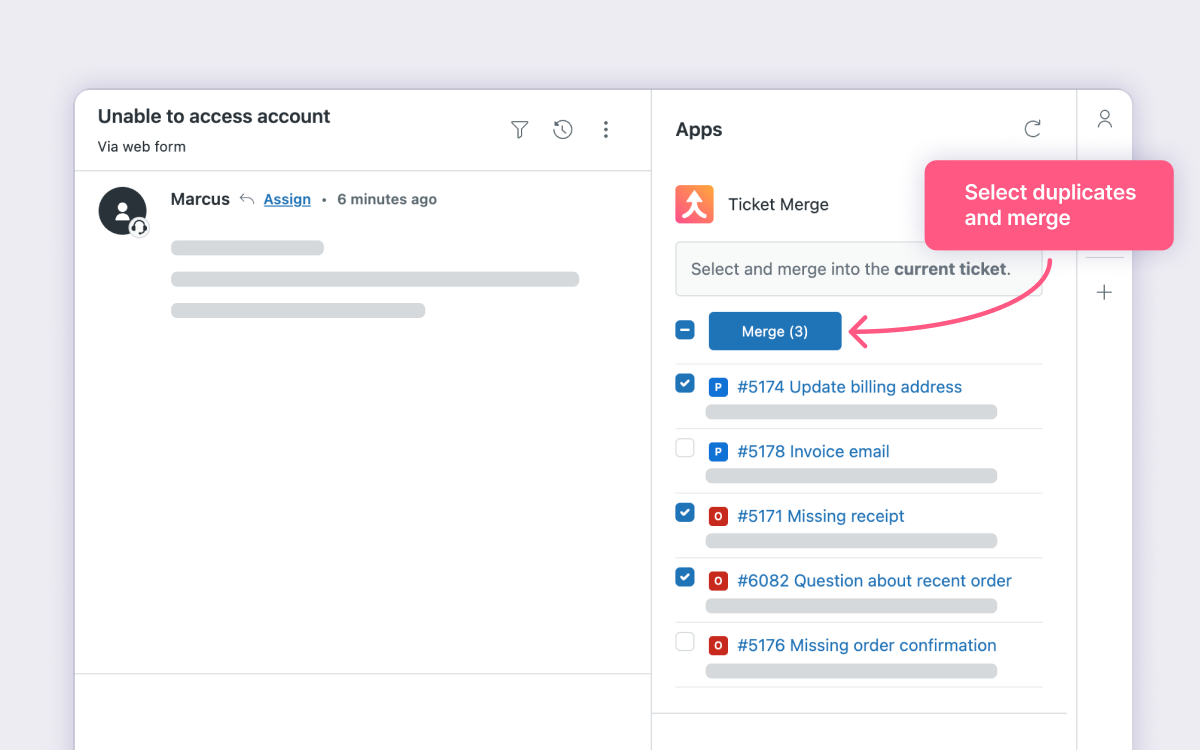
Task: Open ticket link #5176 Missing order confirmation
Action: click(866, 645)
